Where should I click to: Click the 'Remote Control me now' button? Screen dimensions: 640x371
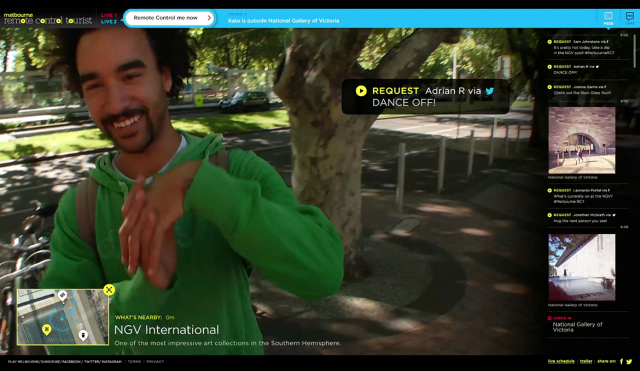(169, 18)
